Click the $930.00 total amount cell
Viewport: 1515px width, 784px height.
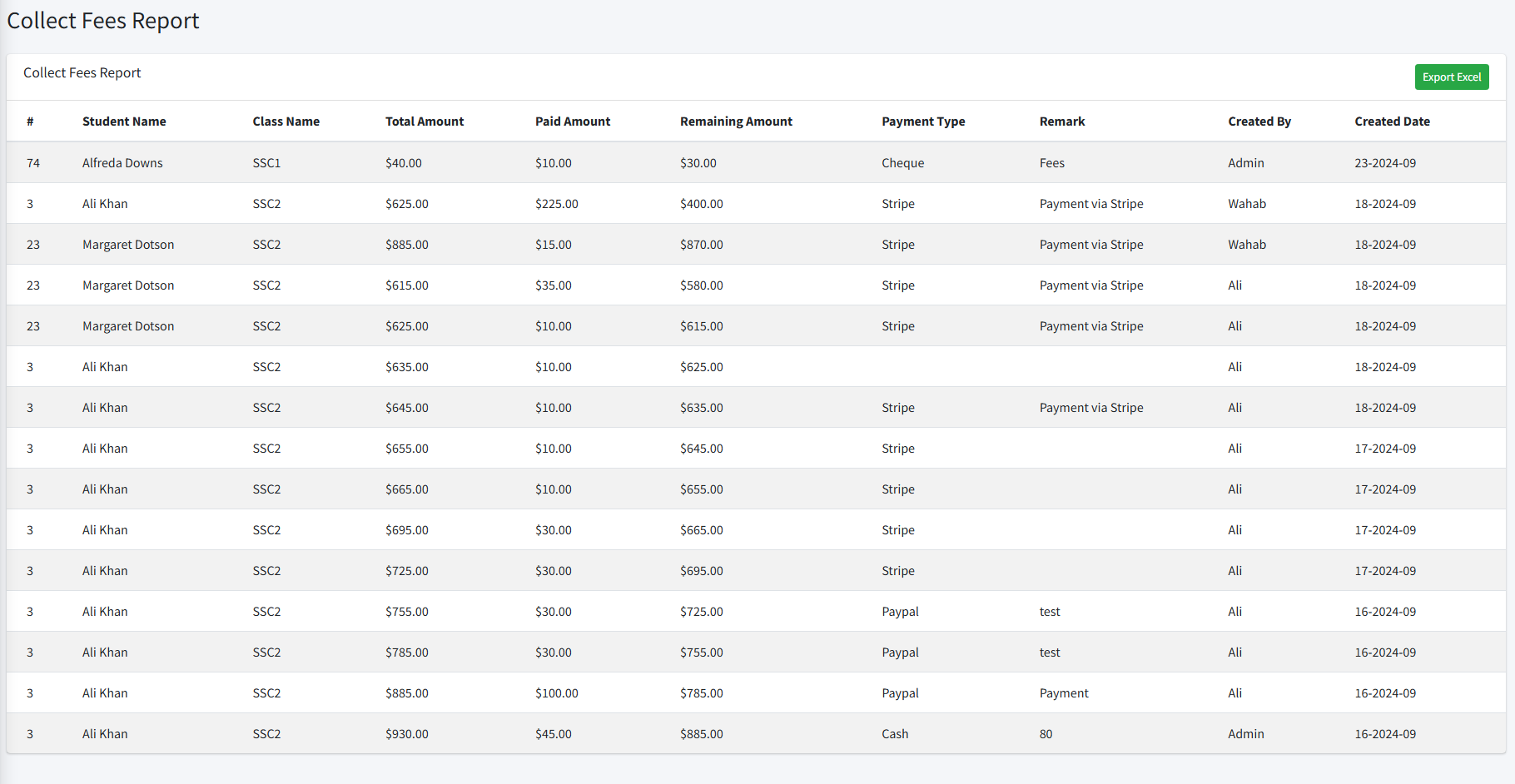406,734
